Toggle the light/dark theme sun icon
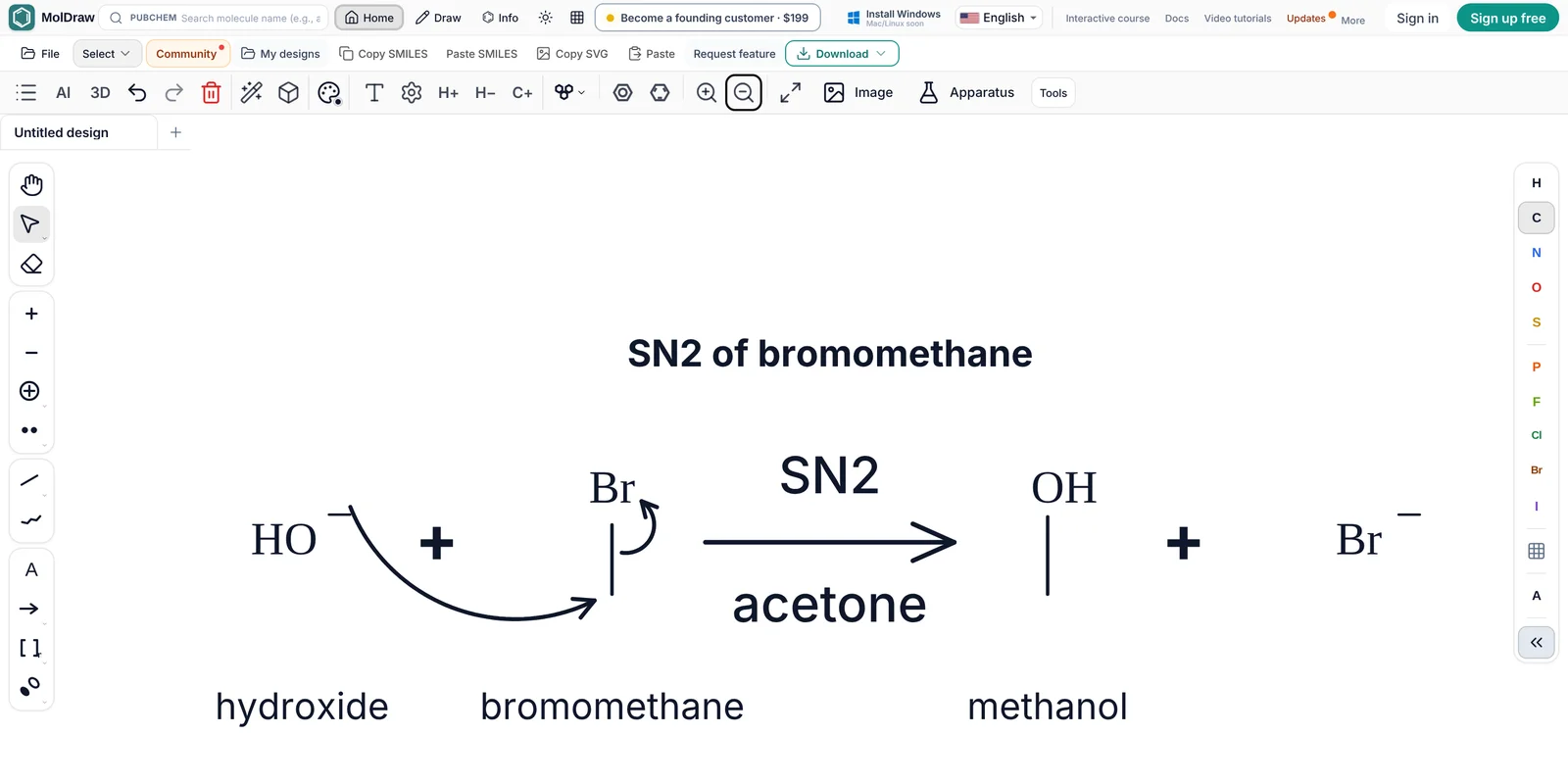The image size is (1568, 784). coord(546,18)
